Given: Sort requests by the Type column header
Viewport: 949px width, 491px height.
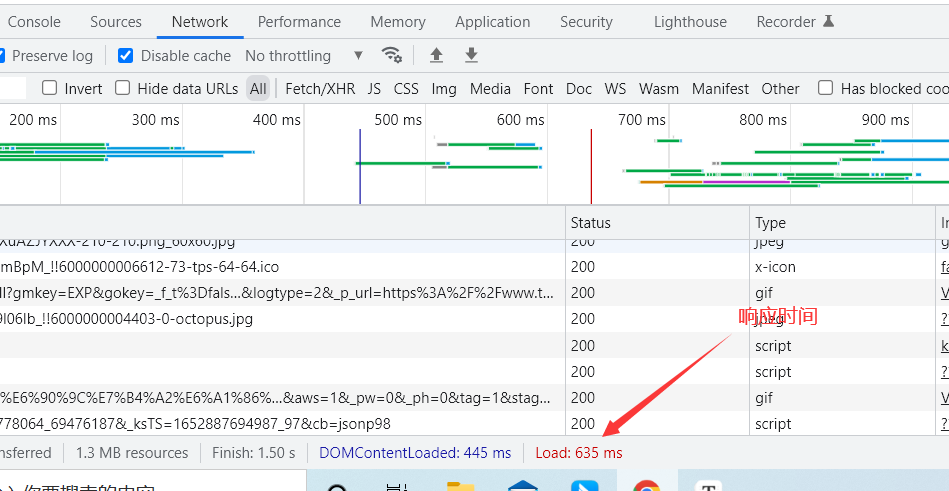Looking at the screenshot, I should click(771, 222).
